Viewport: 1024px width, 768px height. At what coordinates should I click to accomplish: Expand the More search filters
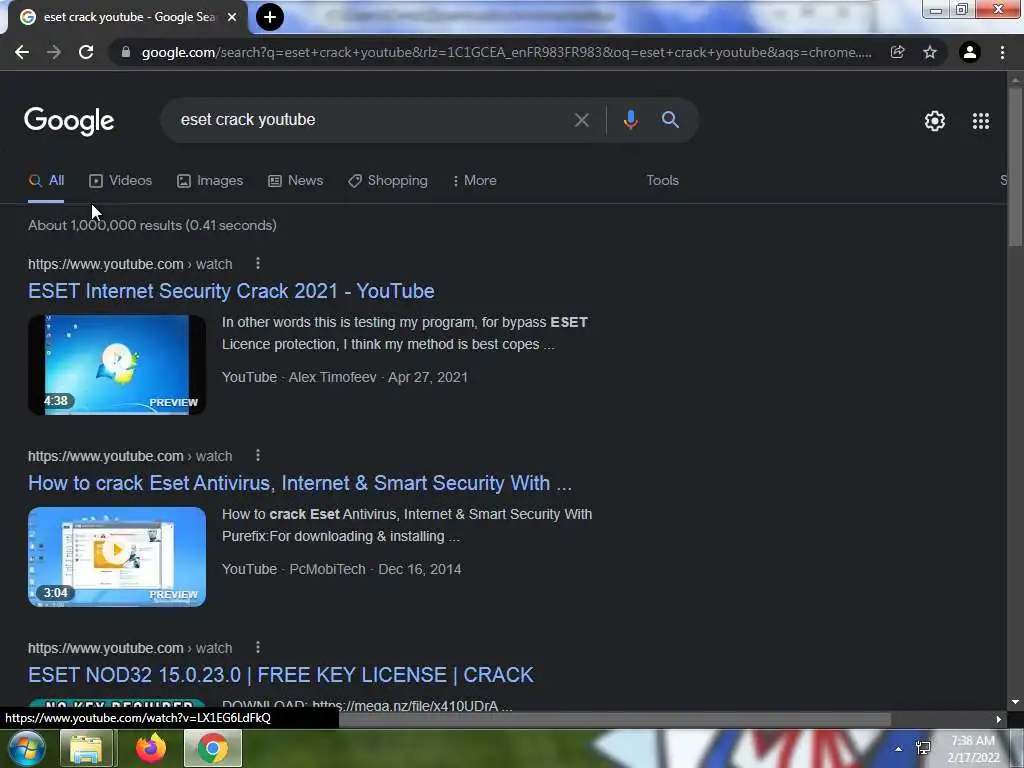[475, 181]
